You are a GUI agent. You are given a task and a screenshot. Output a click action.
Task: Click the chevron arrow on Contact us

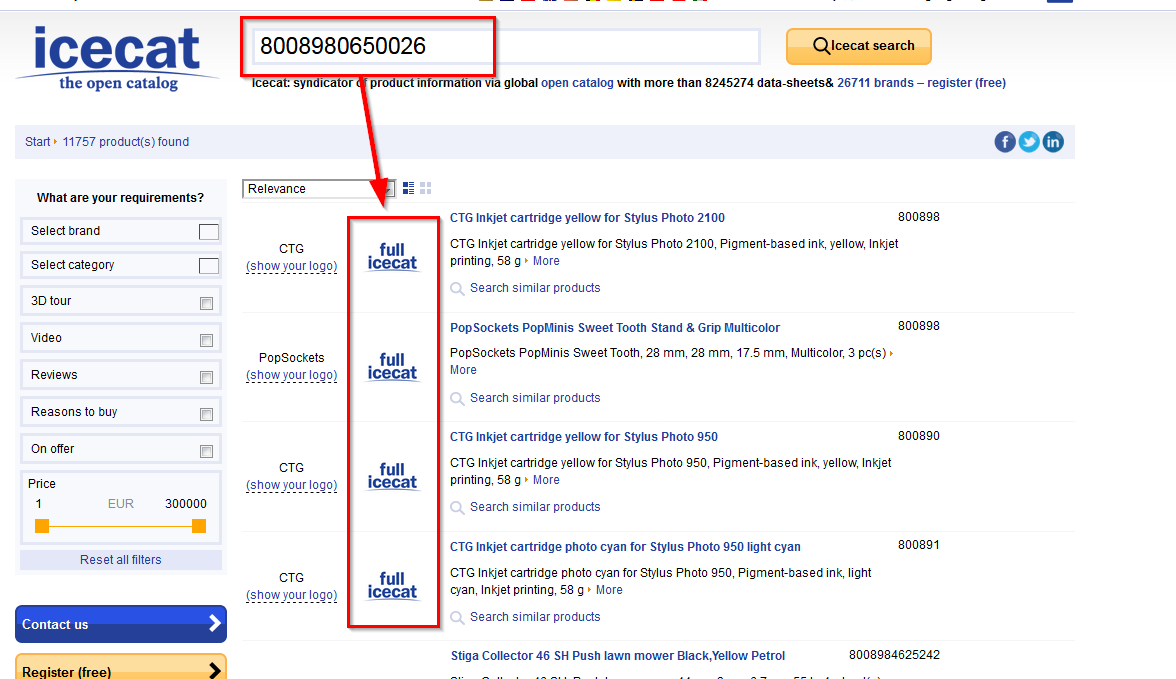(214, 623)
